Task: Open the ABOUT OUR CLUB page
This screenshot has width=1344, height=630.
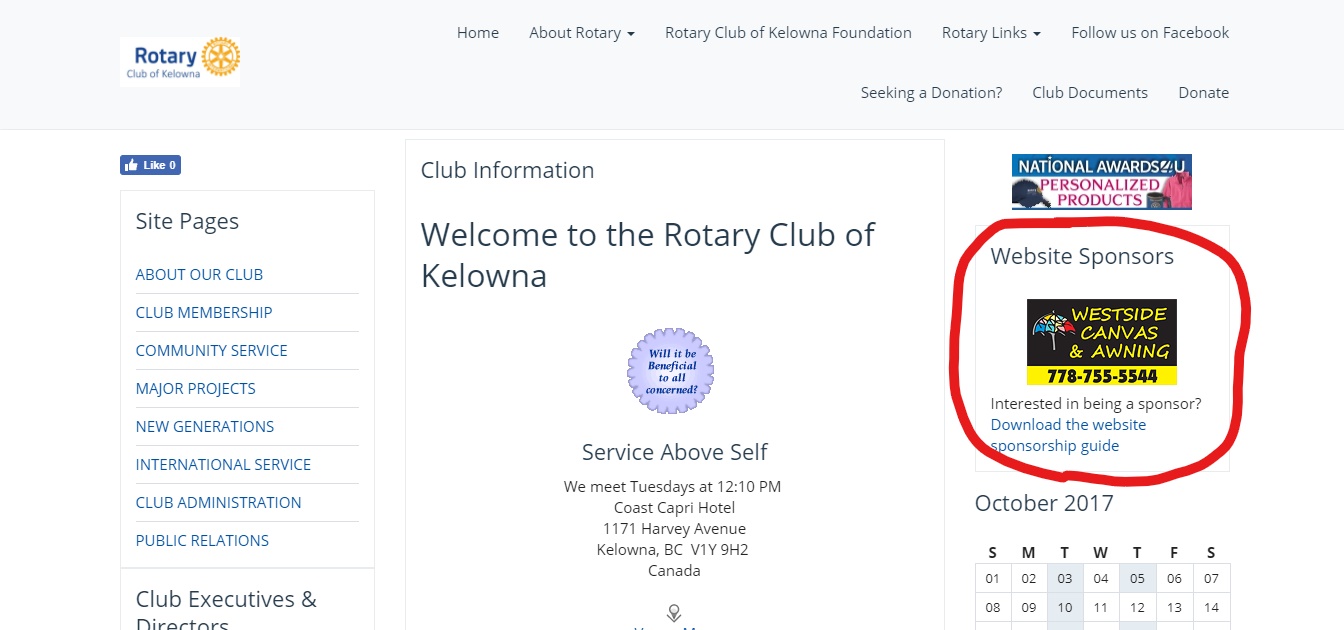Action: click(199, 274)
